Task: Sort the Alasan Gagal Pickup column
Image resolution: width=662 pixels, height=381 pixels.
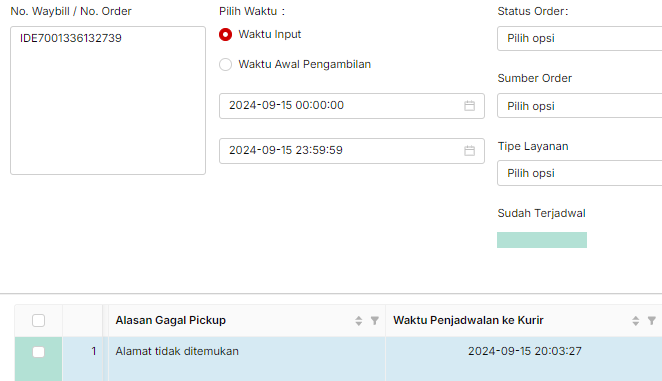Action: pyautogui.click(x=358, y=321)
